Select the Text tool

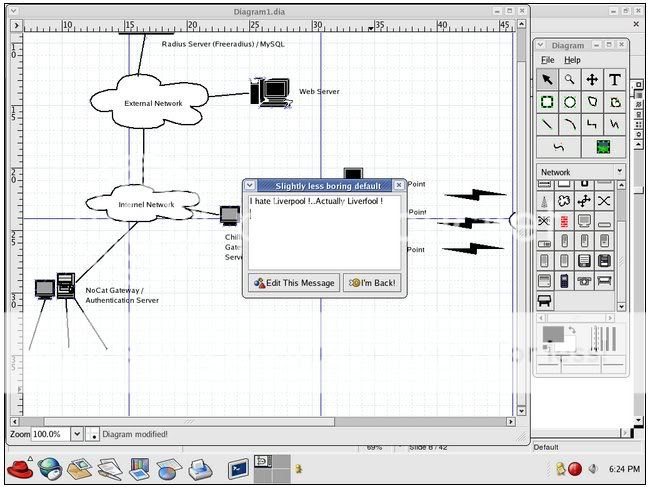615,79
